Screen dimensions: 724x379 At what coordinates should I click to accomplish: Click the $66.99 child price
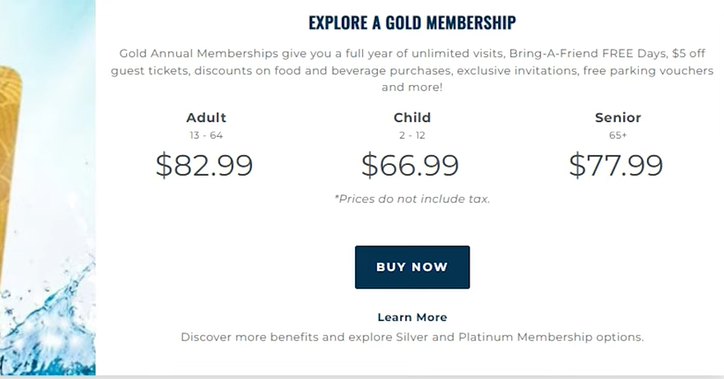(x=410, y=165)
